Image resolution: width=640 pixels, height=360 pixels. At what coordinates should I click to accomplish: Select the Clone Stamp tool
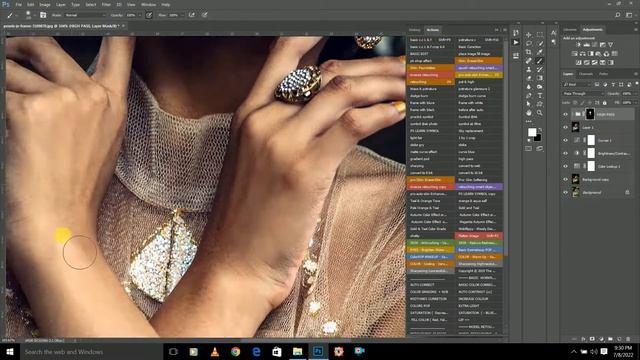529,69
